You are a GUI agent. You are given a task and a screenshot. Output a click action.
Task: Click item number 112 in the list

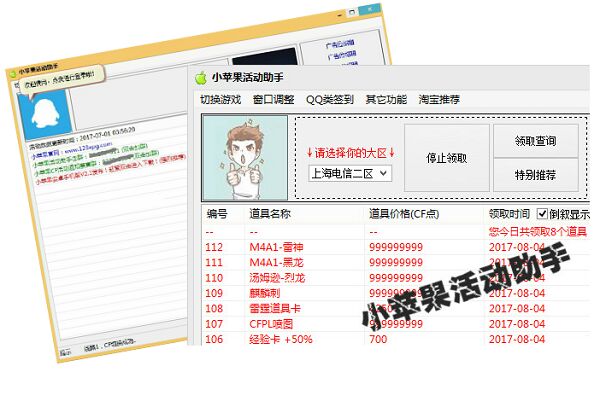click(214, 247)
